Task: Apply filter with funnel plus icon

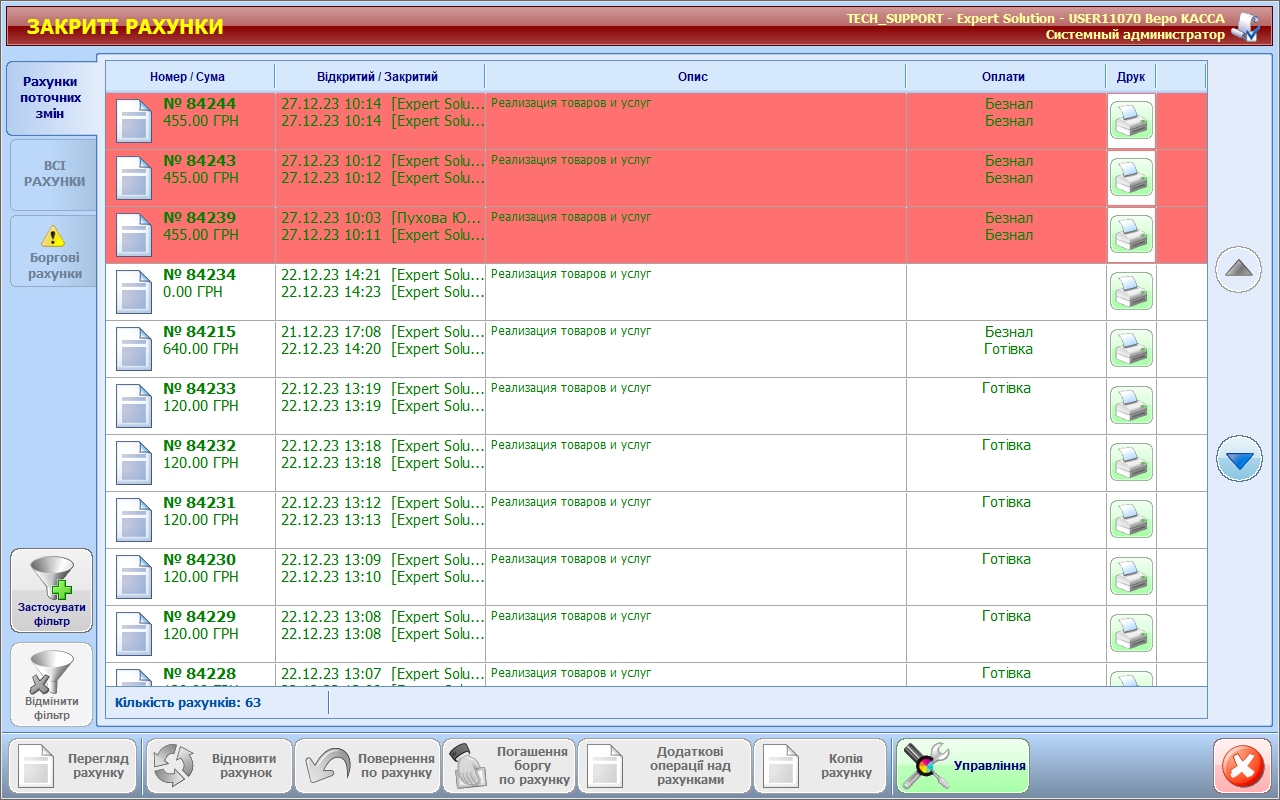Action: 52,590
